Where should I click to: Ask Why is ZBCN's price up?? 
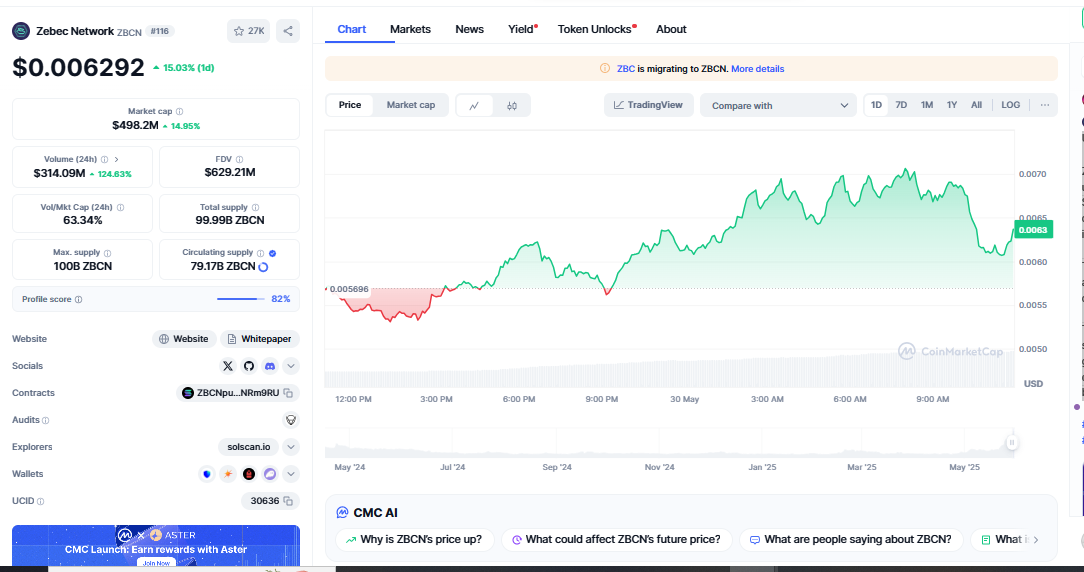415,539
